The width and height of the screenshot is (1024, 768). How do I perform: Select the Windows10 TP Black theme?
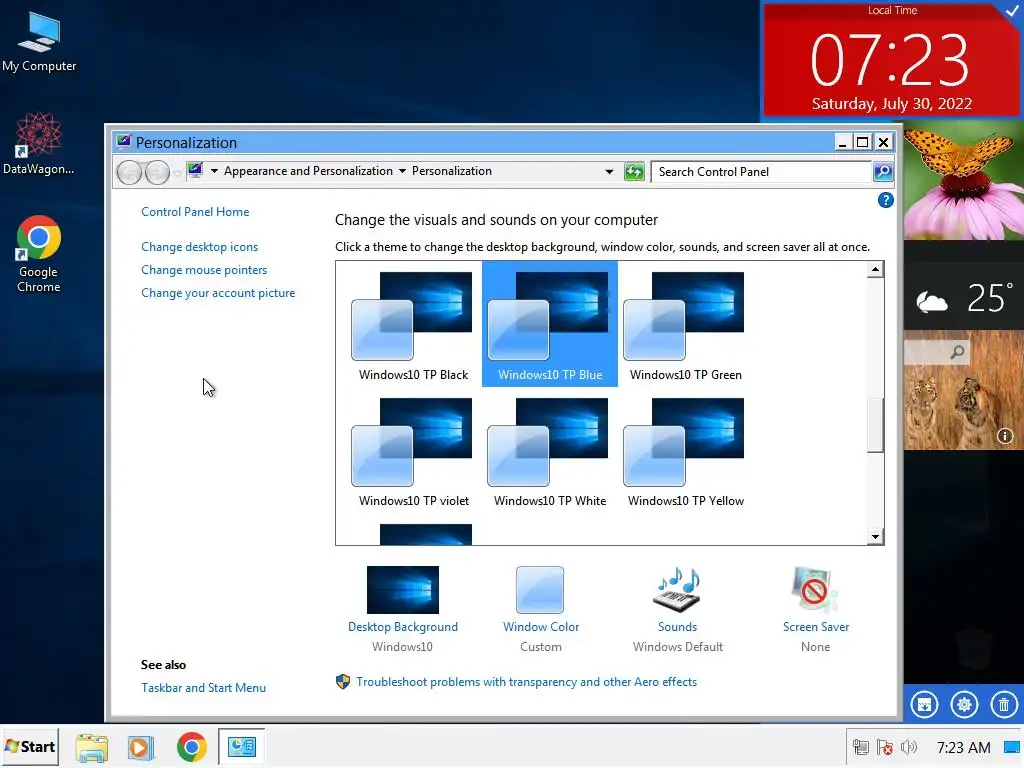click(413, 325)
